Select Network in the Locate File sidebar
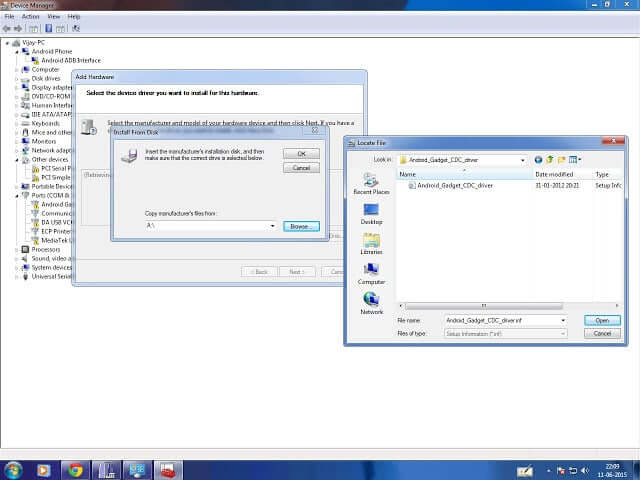This screenshot has height=480, width=640. 371,304
